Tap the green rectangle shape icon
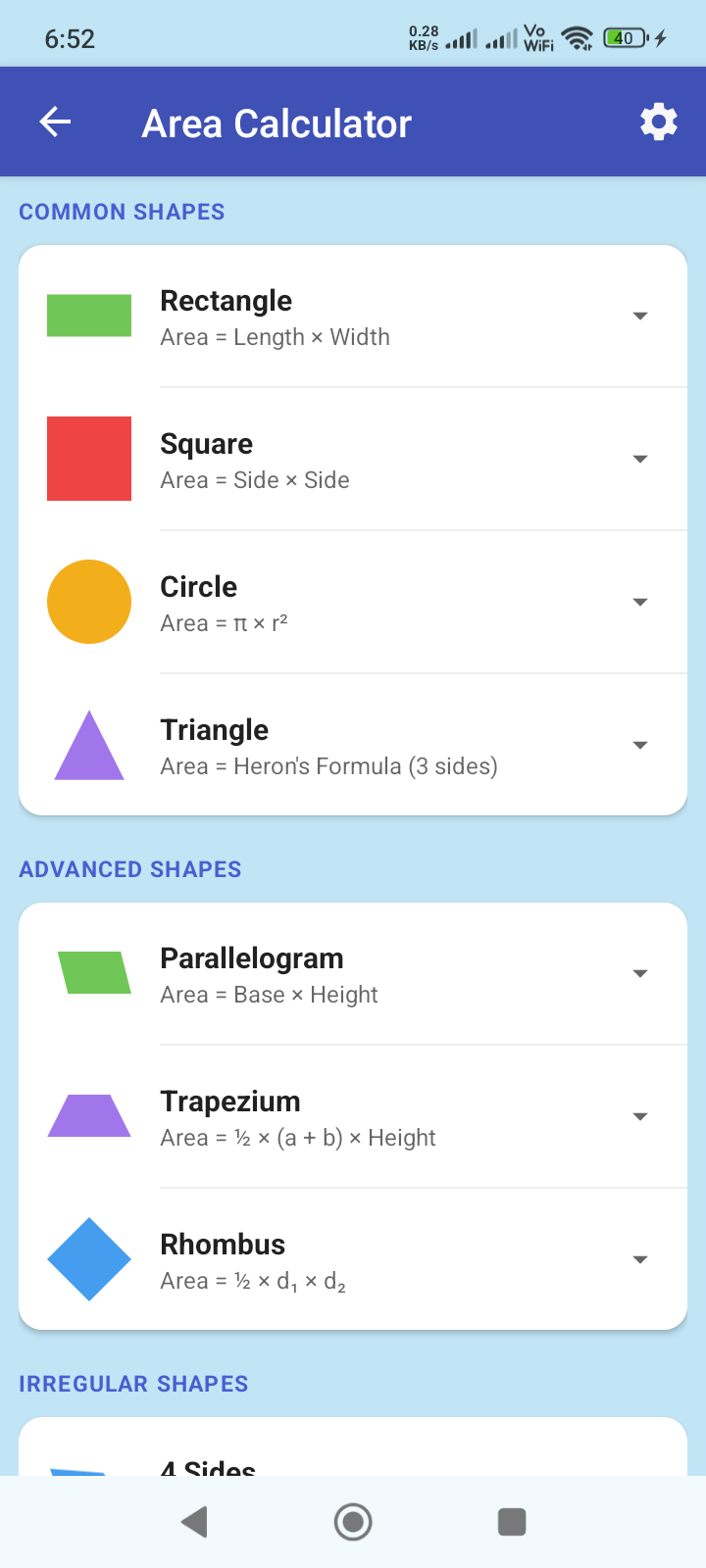 [x=89, y=316]
